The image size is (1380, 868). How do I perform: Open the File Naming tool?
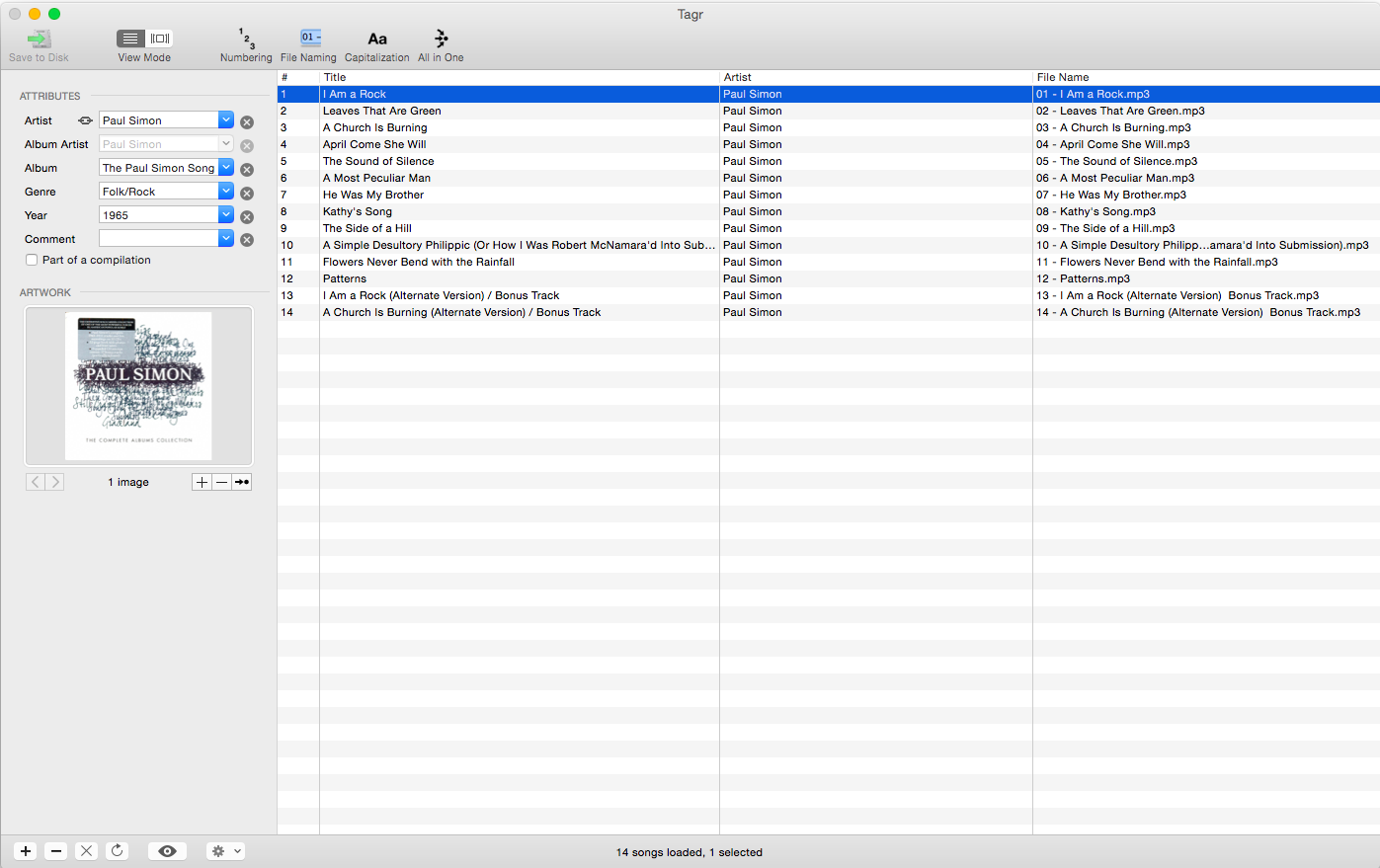tap(309, 39)
